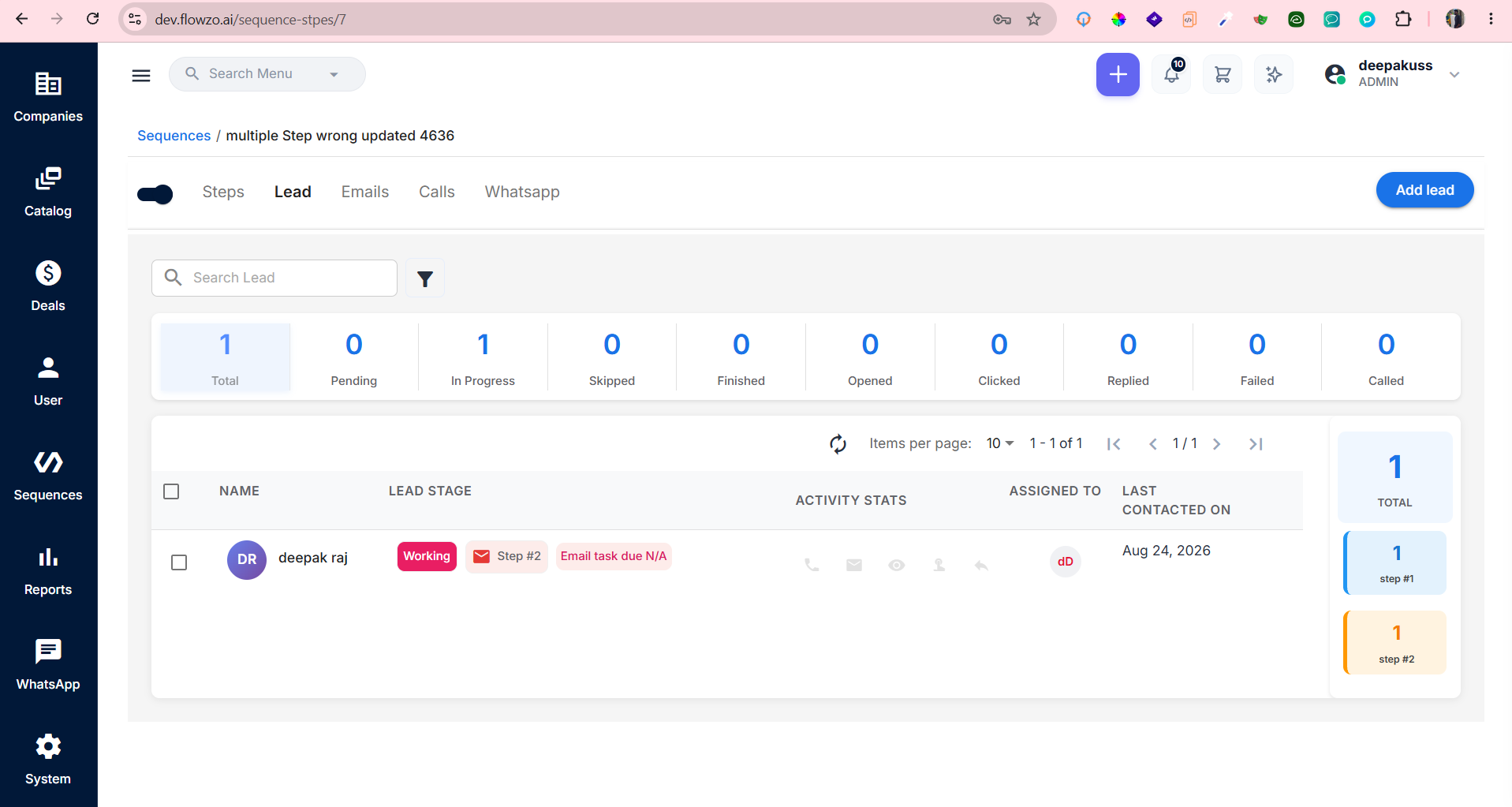The image size is (1512, 807).
Task: Bookmark this page with the star
Action: coord(1033,20)
